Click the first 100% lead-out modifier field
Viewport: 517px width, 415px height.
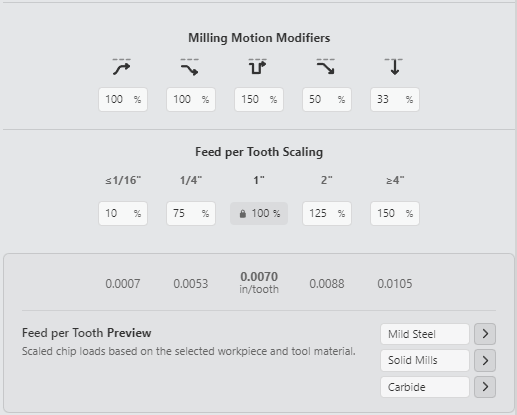click(123, 99)
